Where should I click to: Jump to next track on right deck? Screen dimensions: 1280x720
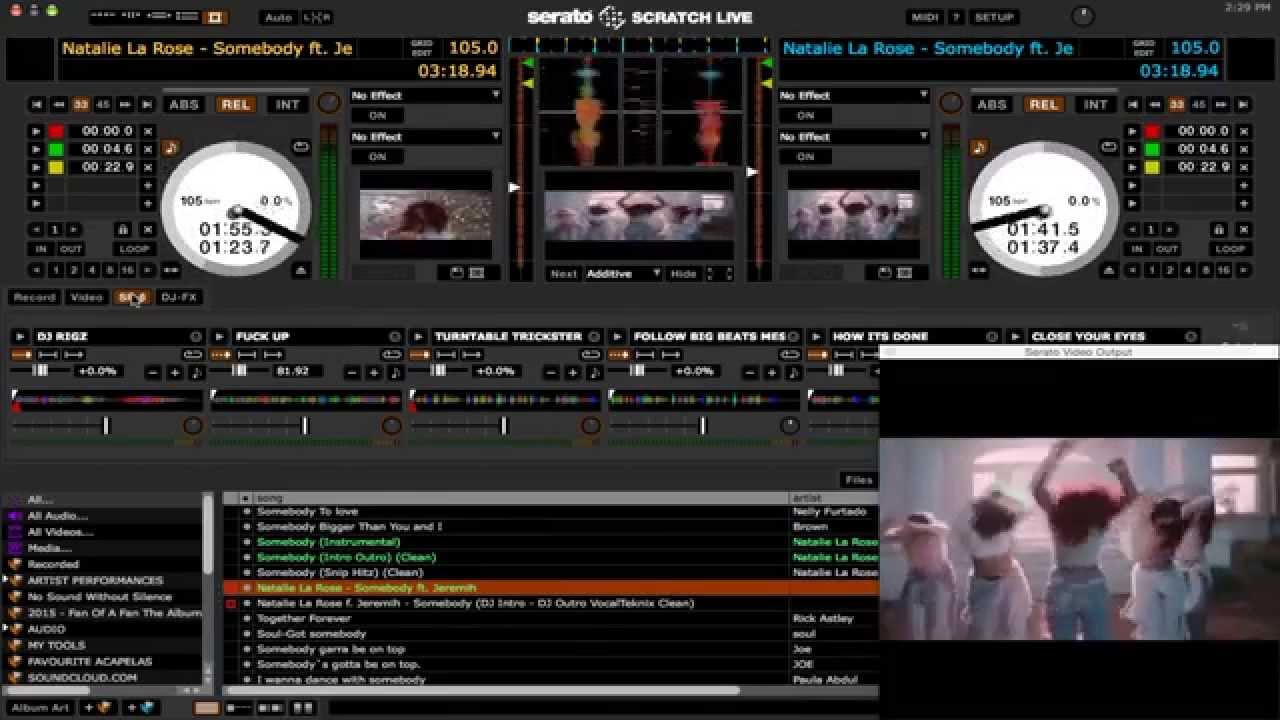coord(1243,104)
